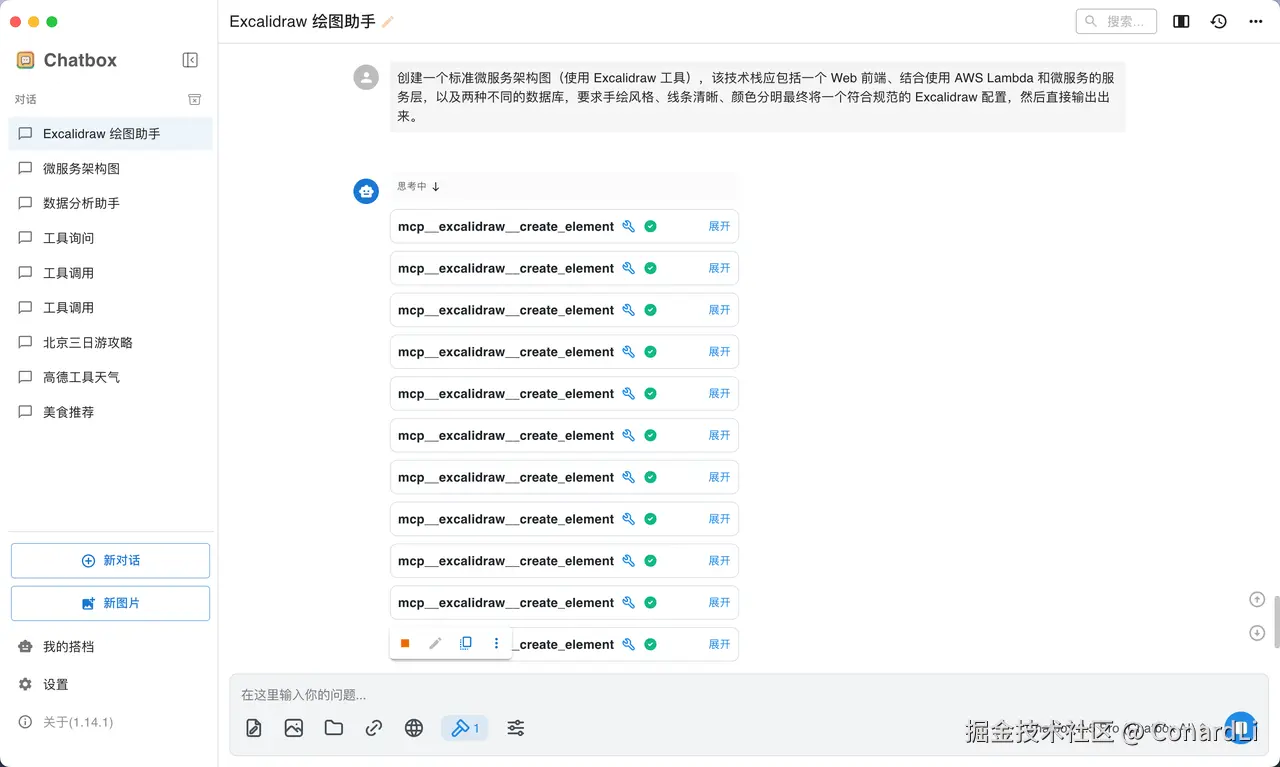Open 我的搭档 partners page

point(110,647)
